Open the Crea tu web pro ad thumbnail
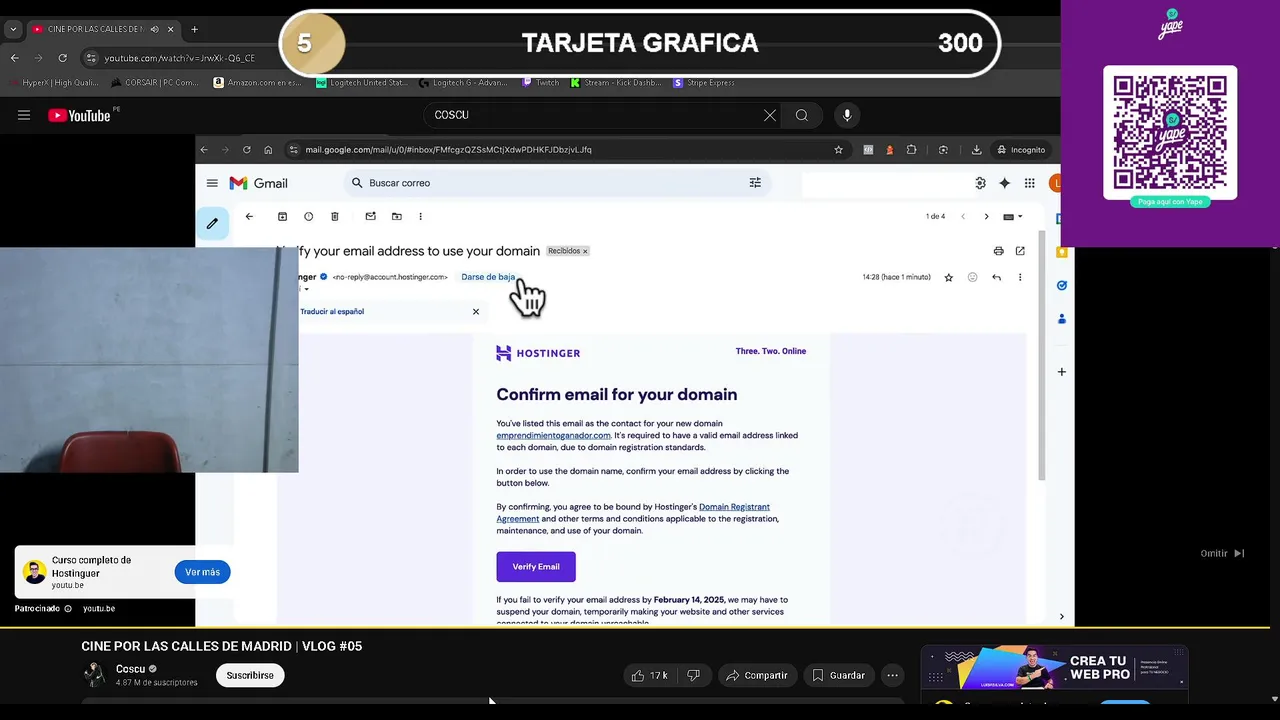Viewport: 1280px width, 720px height. (x=1054, y=667)
